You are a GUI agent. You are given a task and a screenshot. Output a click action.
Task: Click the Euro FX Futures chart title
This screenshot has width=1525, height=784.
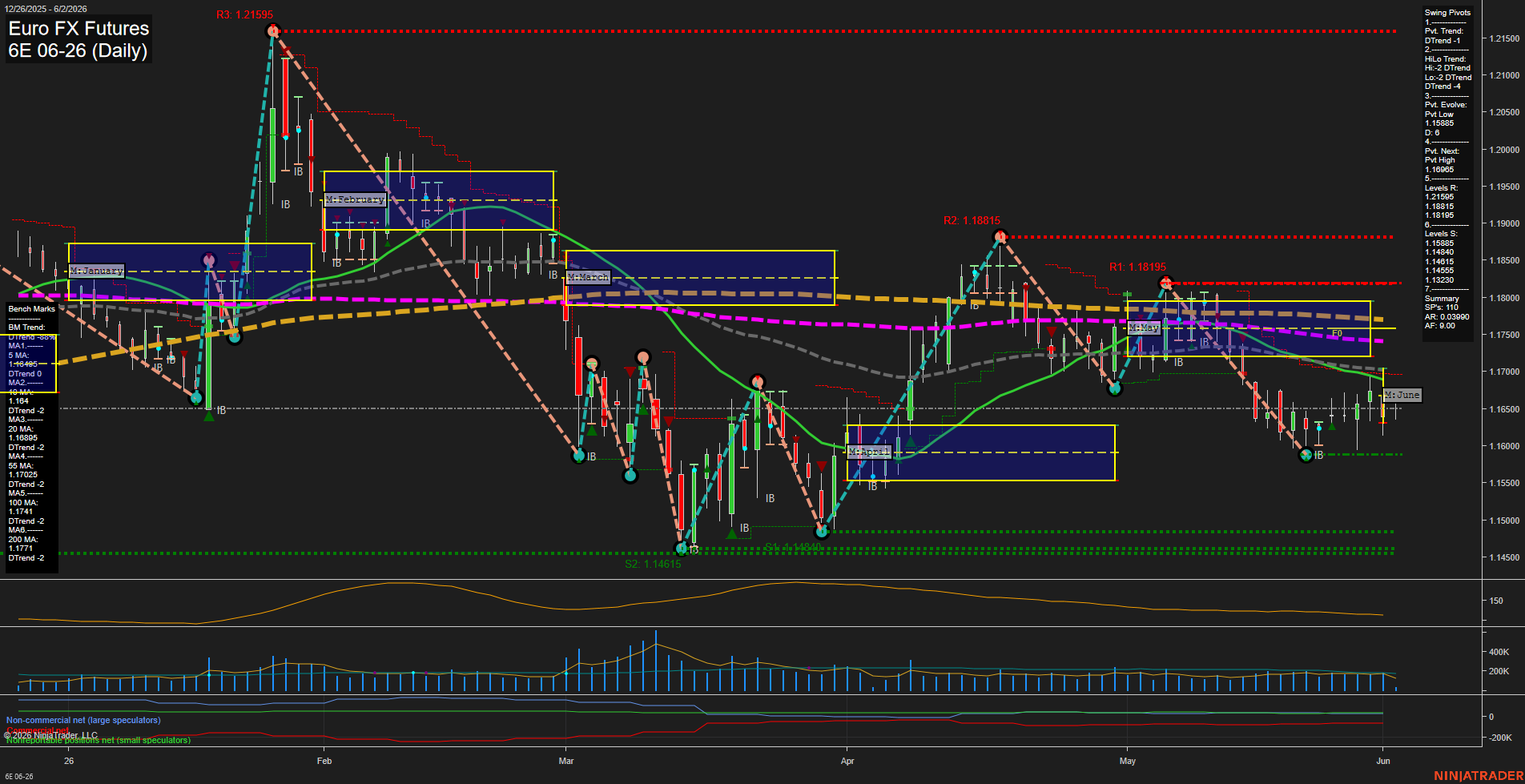click(78, 29)
